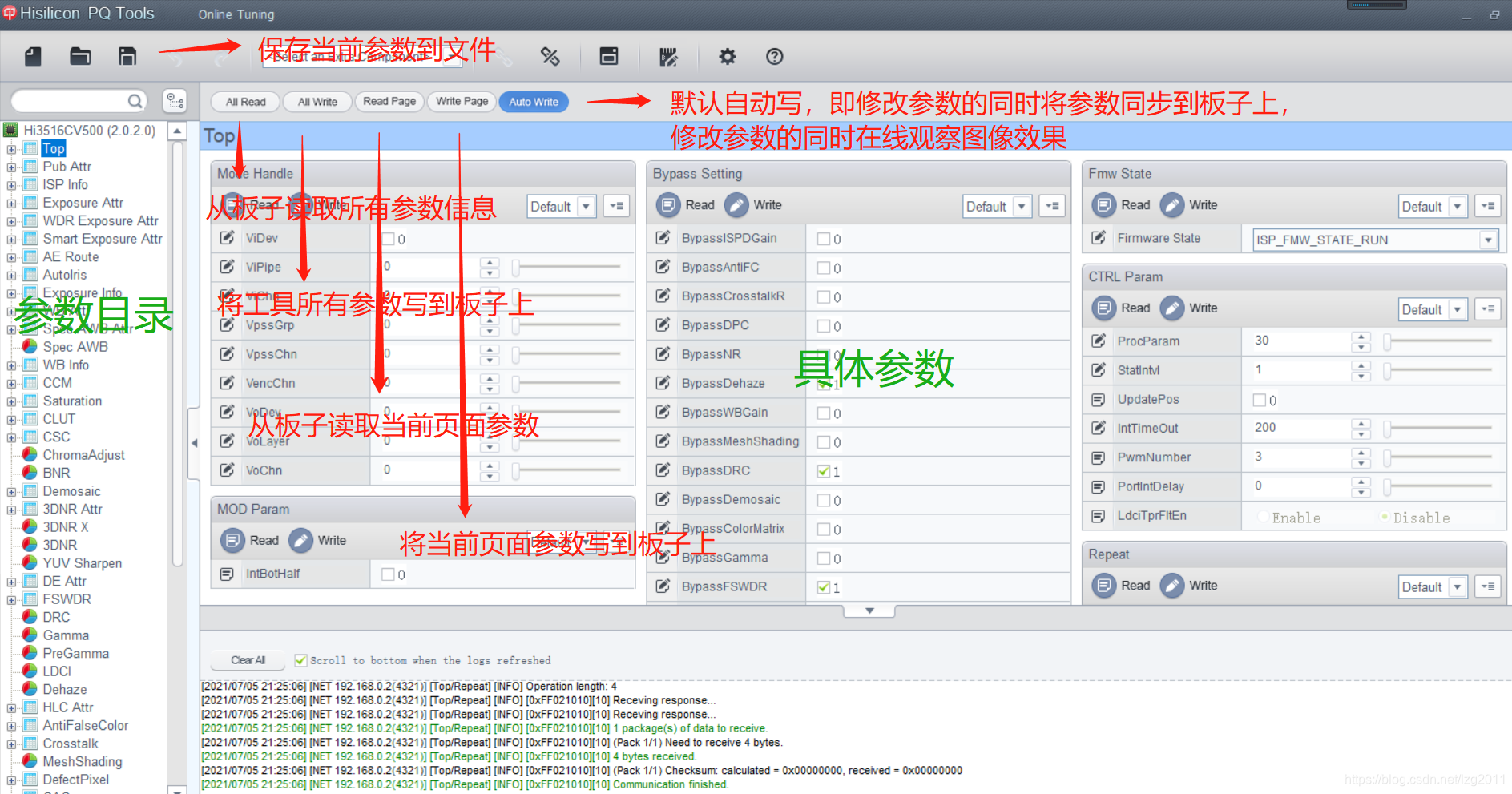
Task: Open Default dropdown in CTRL Param
Action: point(1433,309)
